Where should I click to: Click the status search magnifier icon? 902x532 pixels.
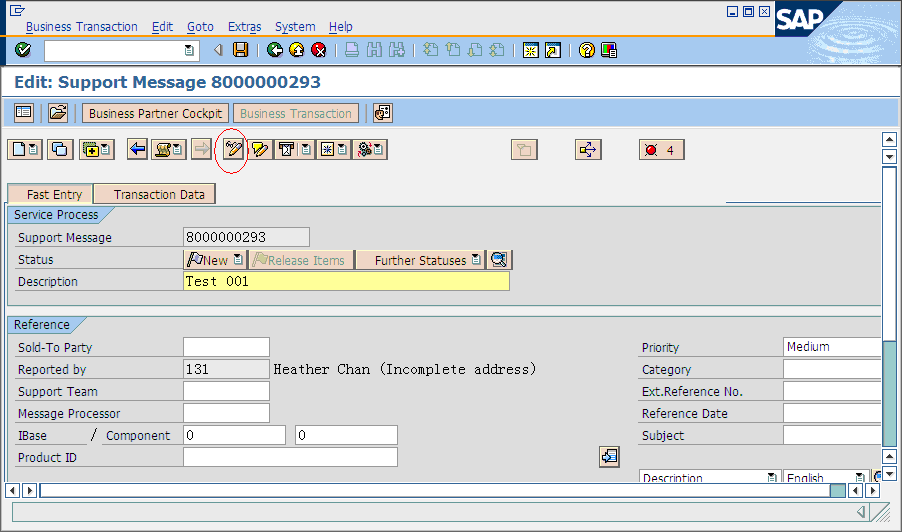pyautogui.click(x=499, y=260)
